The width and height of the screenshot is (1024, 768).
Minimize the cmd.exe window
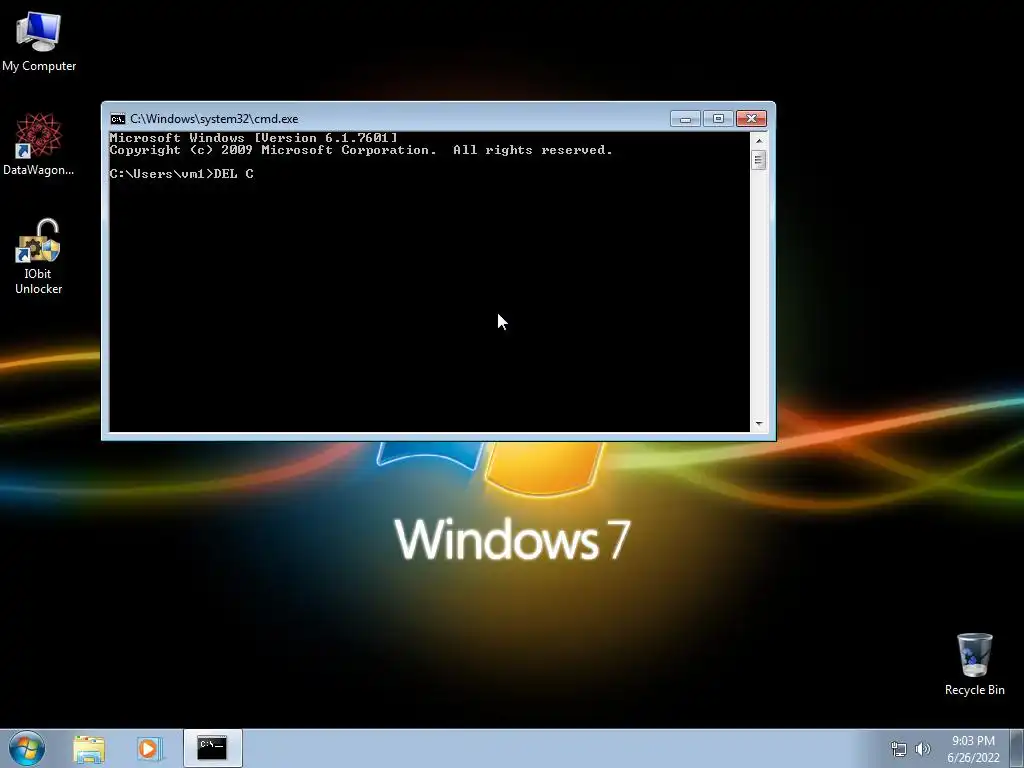click(685, 119)
